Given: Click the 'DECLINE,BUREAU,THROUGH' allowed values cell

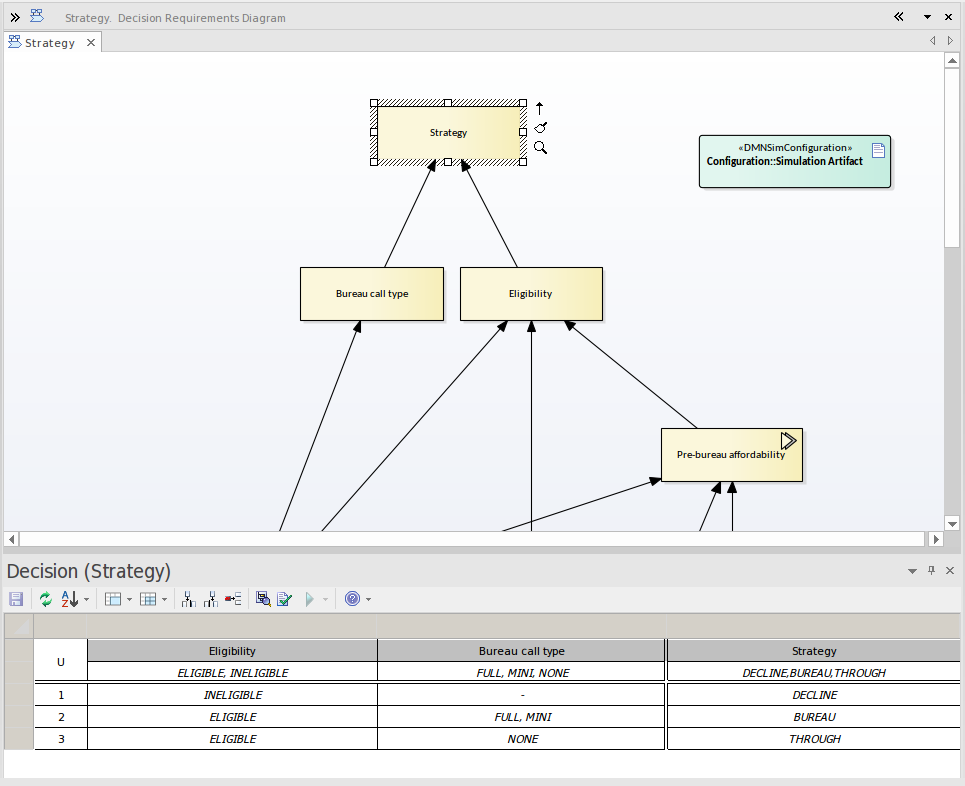Looking at the screenshot, I should tap(814, 673).
